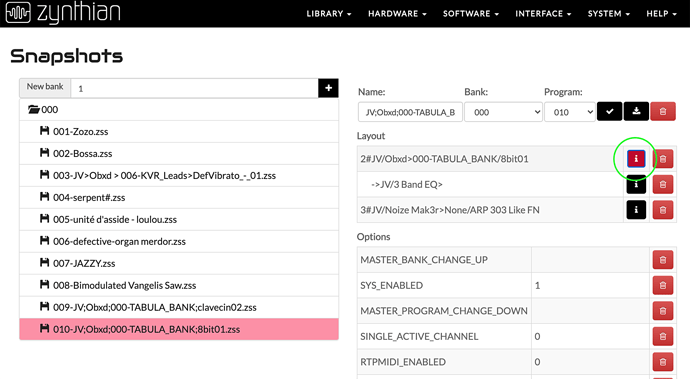Show info for 3#JV/Noize Mak3r layer
This screenshot has width=690, height=379.
[x=636, y=210]
